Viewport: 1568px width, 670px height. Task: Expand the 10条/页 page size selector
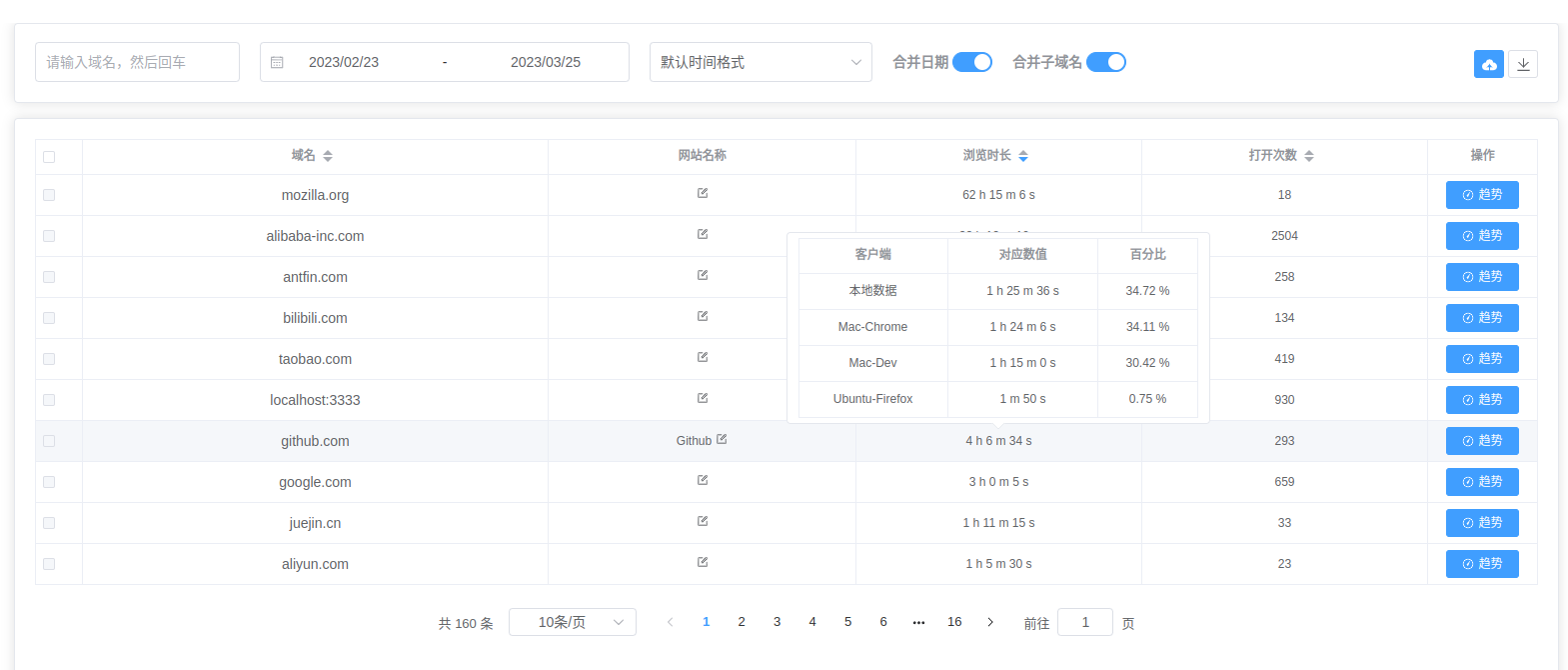[572, 622]
